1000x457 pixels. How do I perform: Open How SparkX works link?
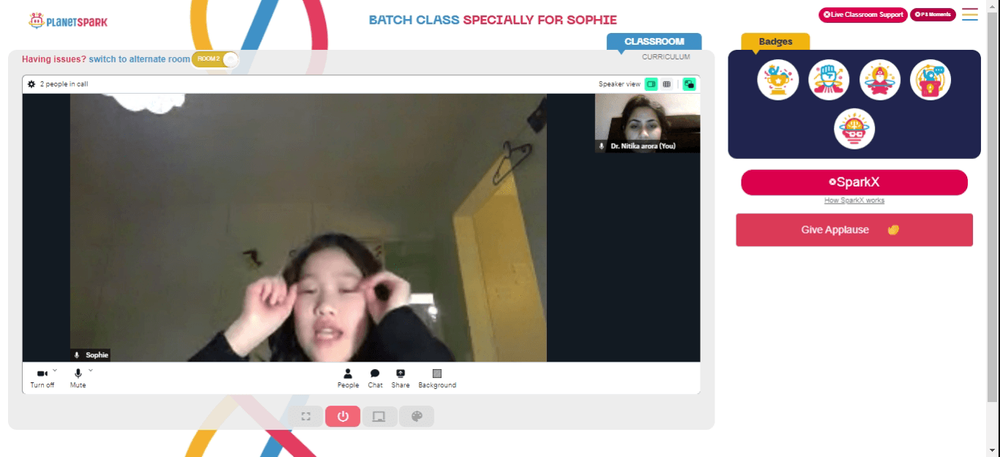pyautogui.click(x=854, y=201)
